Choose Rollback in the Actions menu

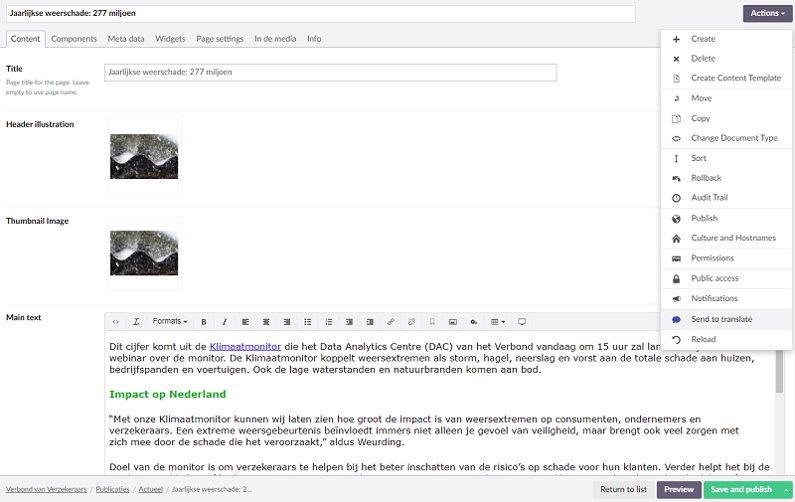tap(706, 178)
